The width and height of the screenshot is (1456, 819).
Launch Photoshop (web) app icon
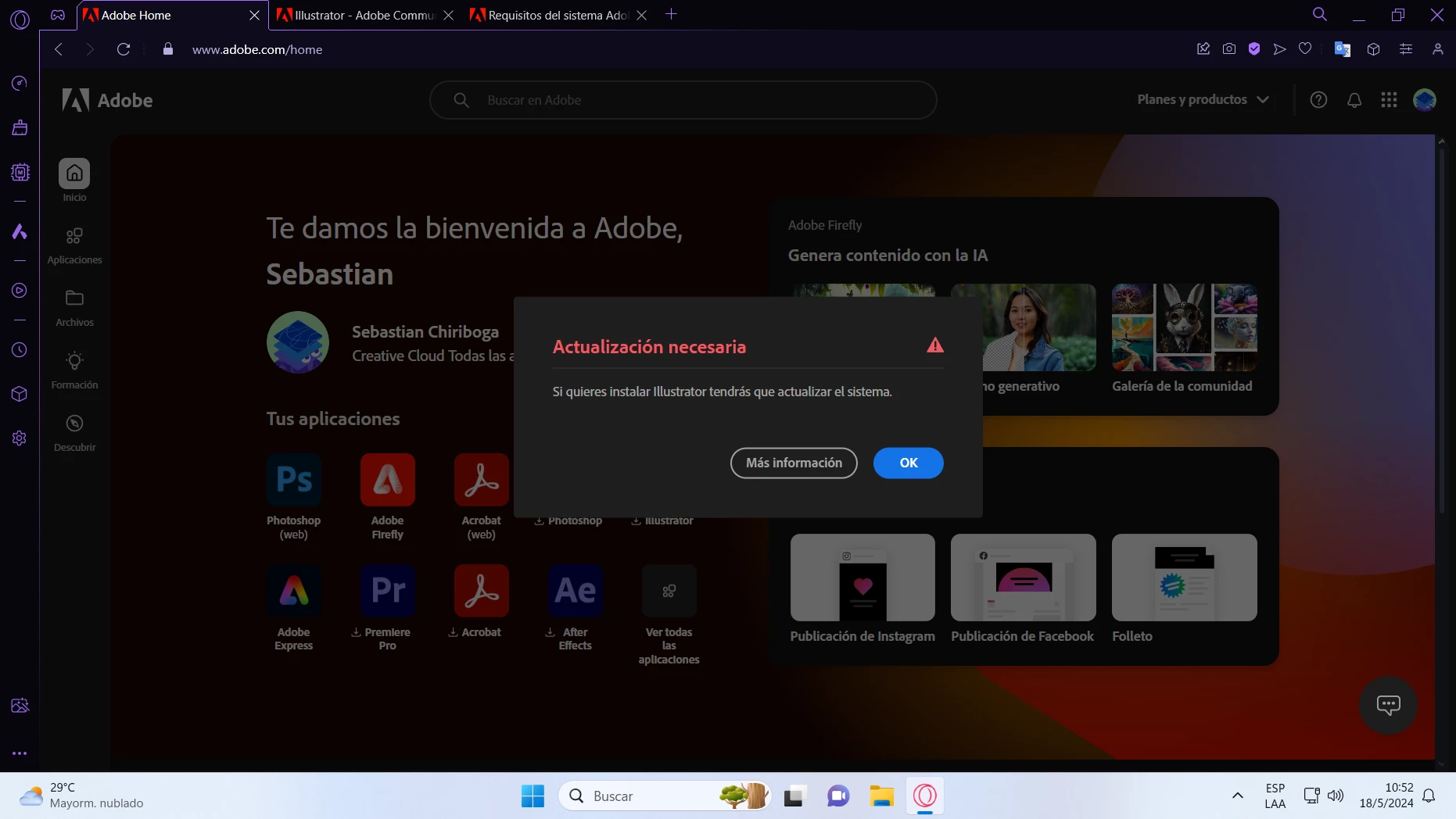294,480
